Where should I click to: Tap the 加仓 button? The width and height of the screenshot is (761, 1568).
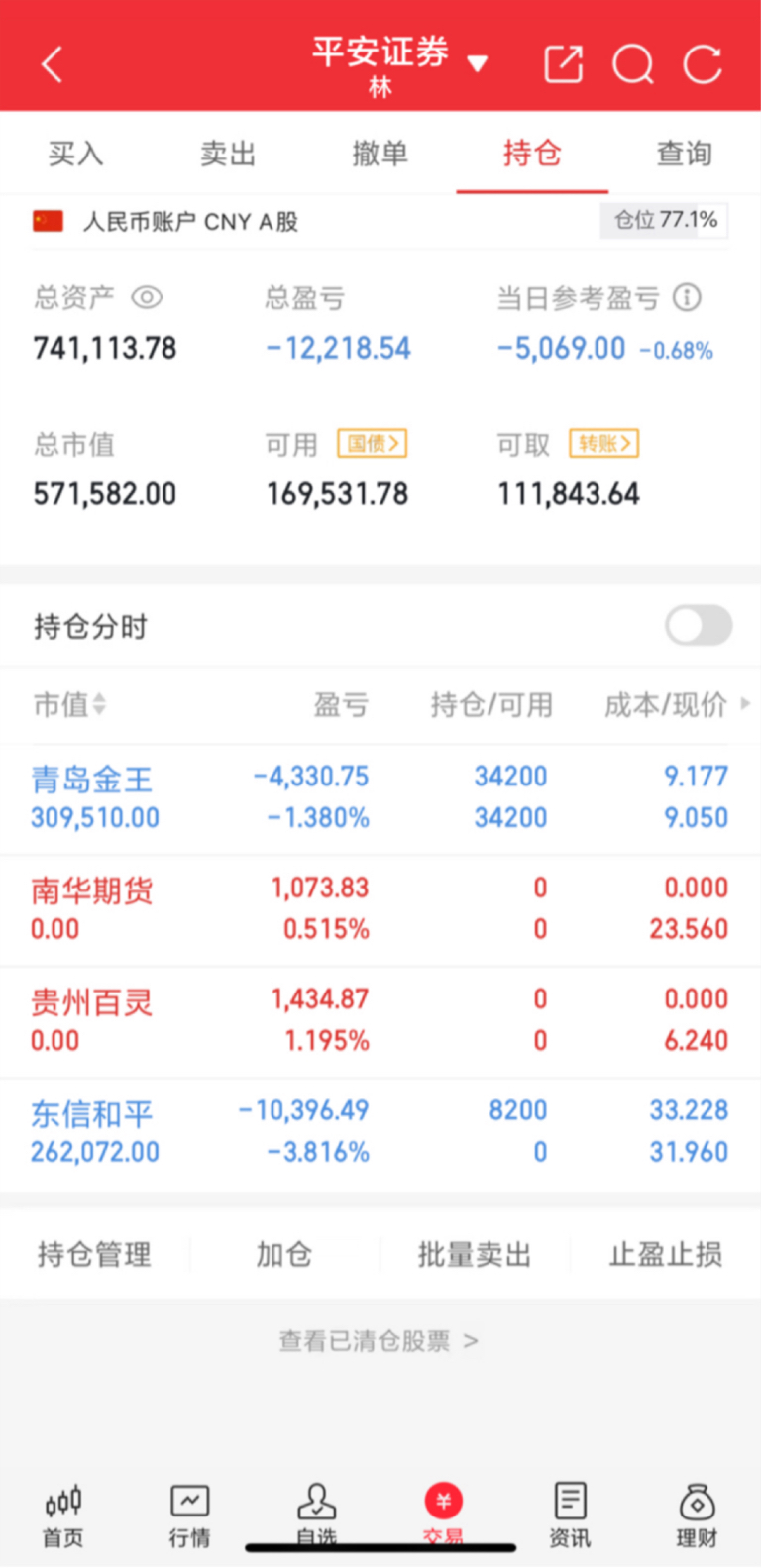click(x=284, y=1254)
